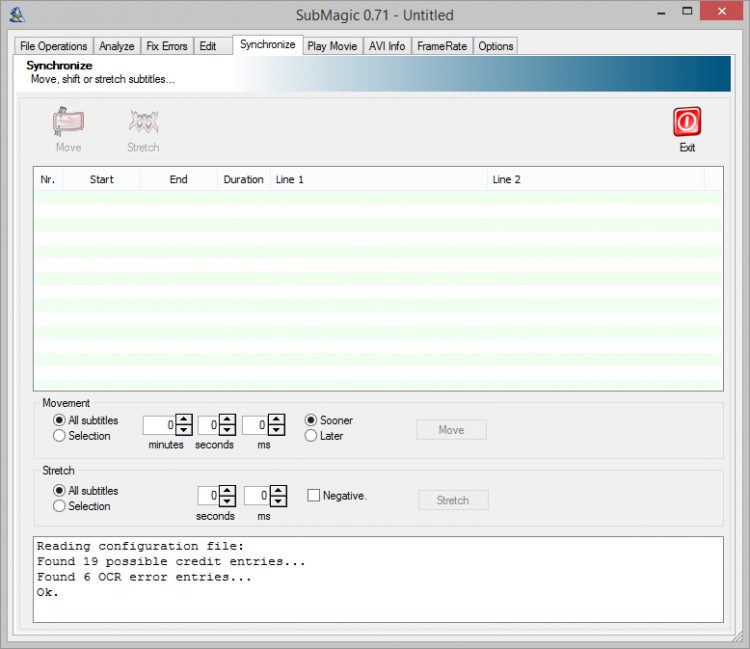Click the red Exit icon

[687, 122]
